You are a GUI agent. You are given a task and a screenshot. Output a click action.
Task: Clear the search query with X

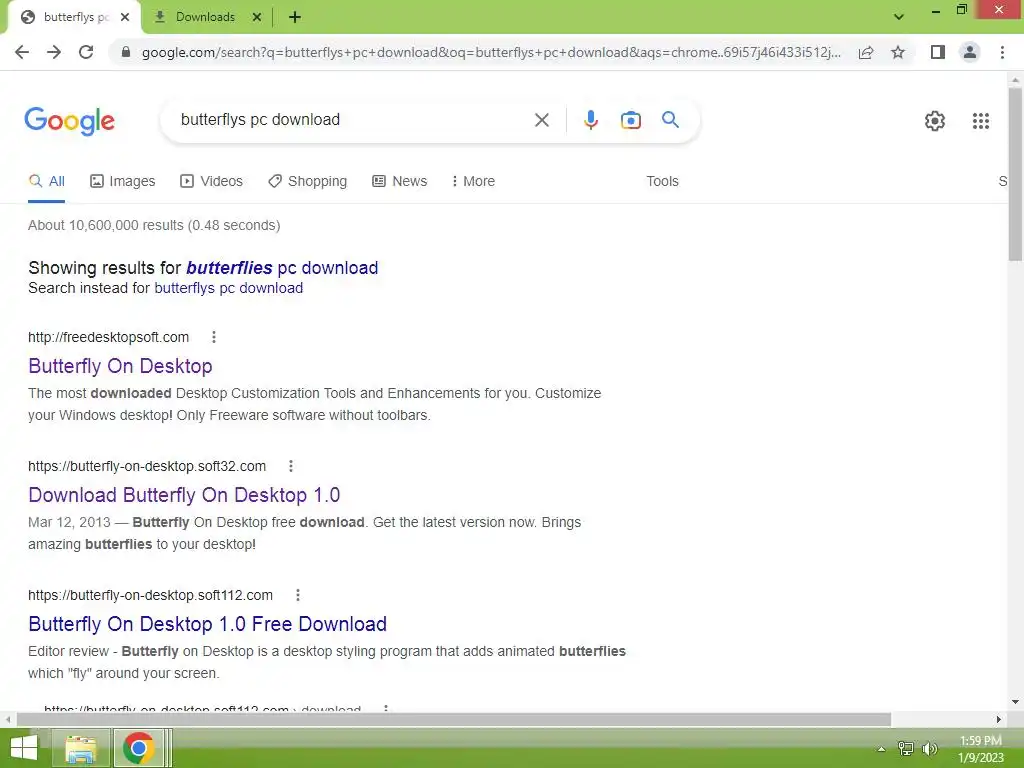tap(541, 120)
